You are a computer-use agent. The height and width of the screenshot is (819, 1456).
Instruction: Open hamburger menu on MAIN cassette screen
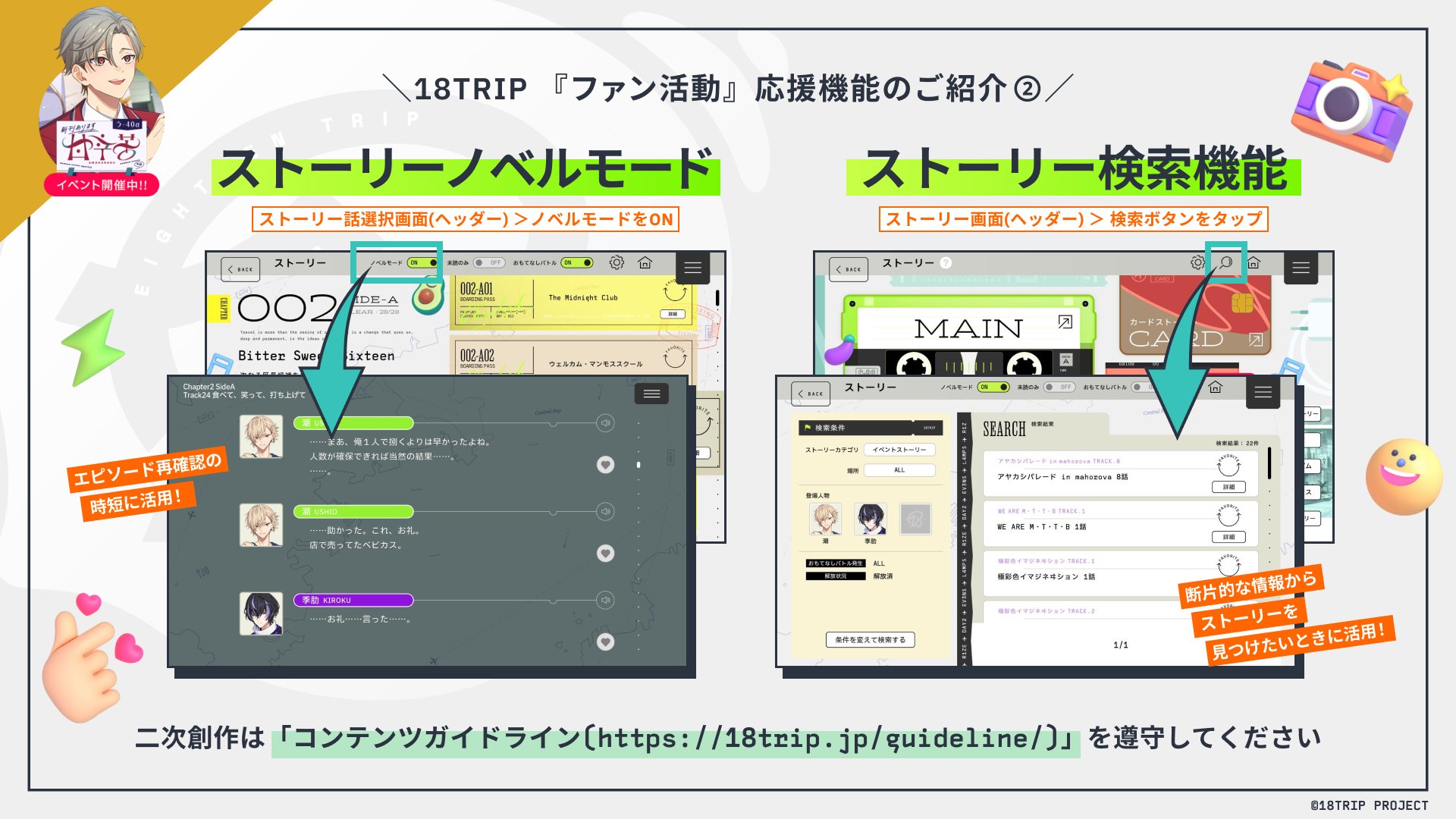(1301, 268)
